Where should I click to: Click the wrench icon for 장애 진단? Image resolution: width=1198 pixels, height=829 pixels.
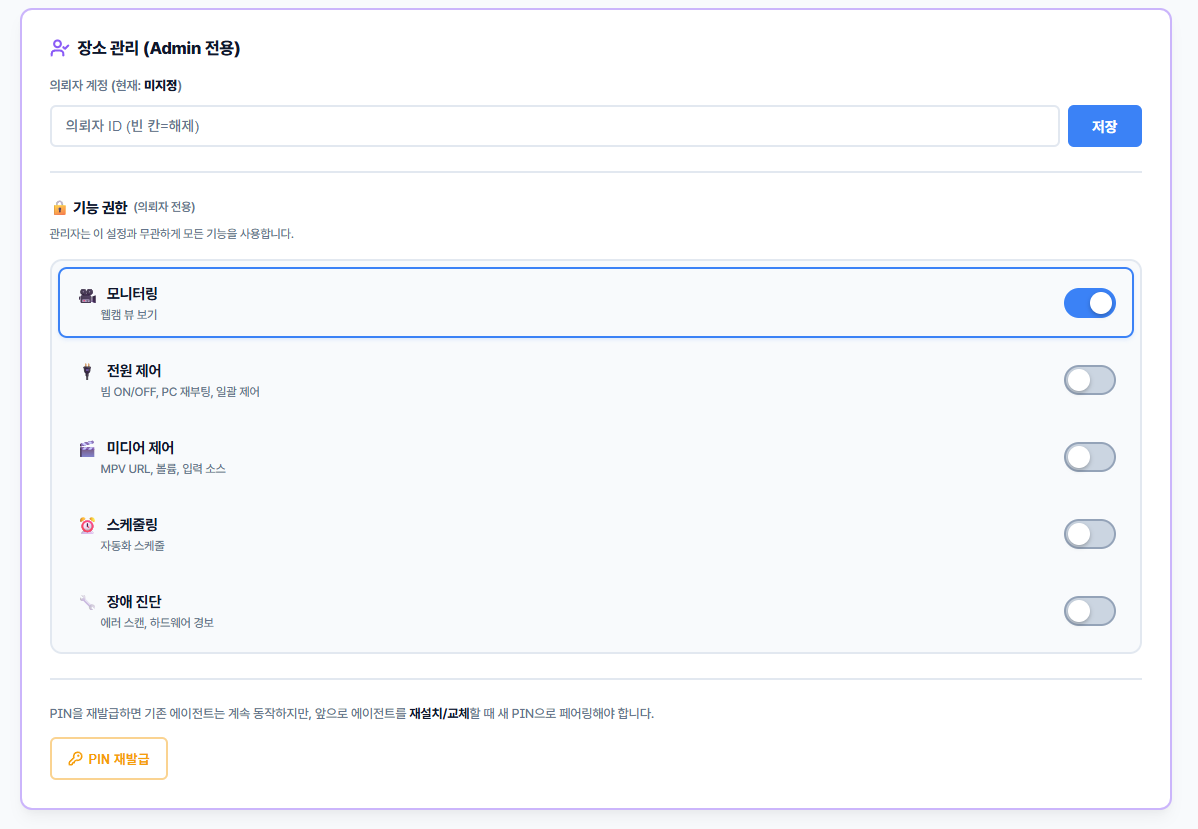[x=87, y=602]
